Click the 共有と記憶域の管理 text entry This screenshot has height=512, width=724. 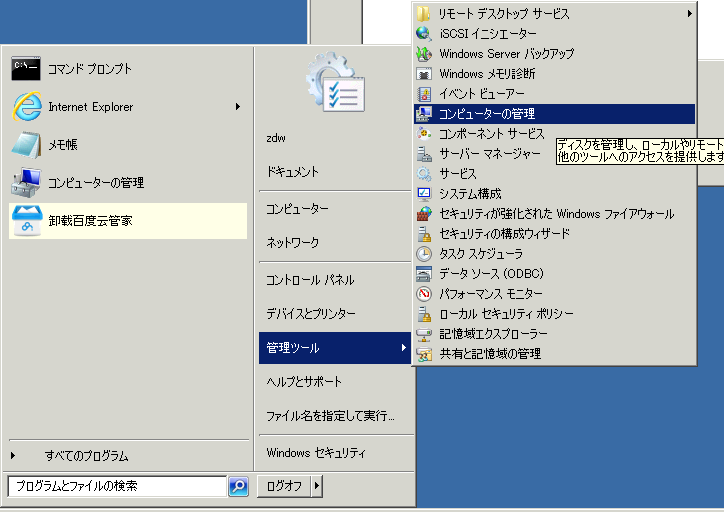(x=490, y=354)
